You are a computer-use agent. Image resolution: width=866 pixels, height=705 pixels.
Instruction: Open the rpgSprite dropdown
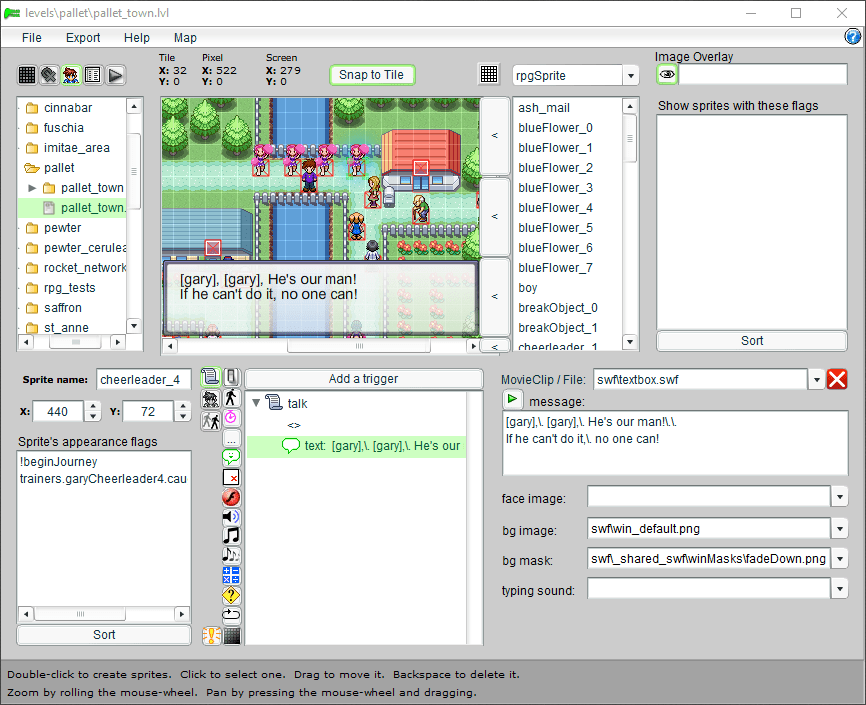[x=630, y=76]
